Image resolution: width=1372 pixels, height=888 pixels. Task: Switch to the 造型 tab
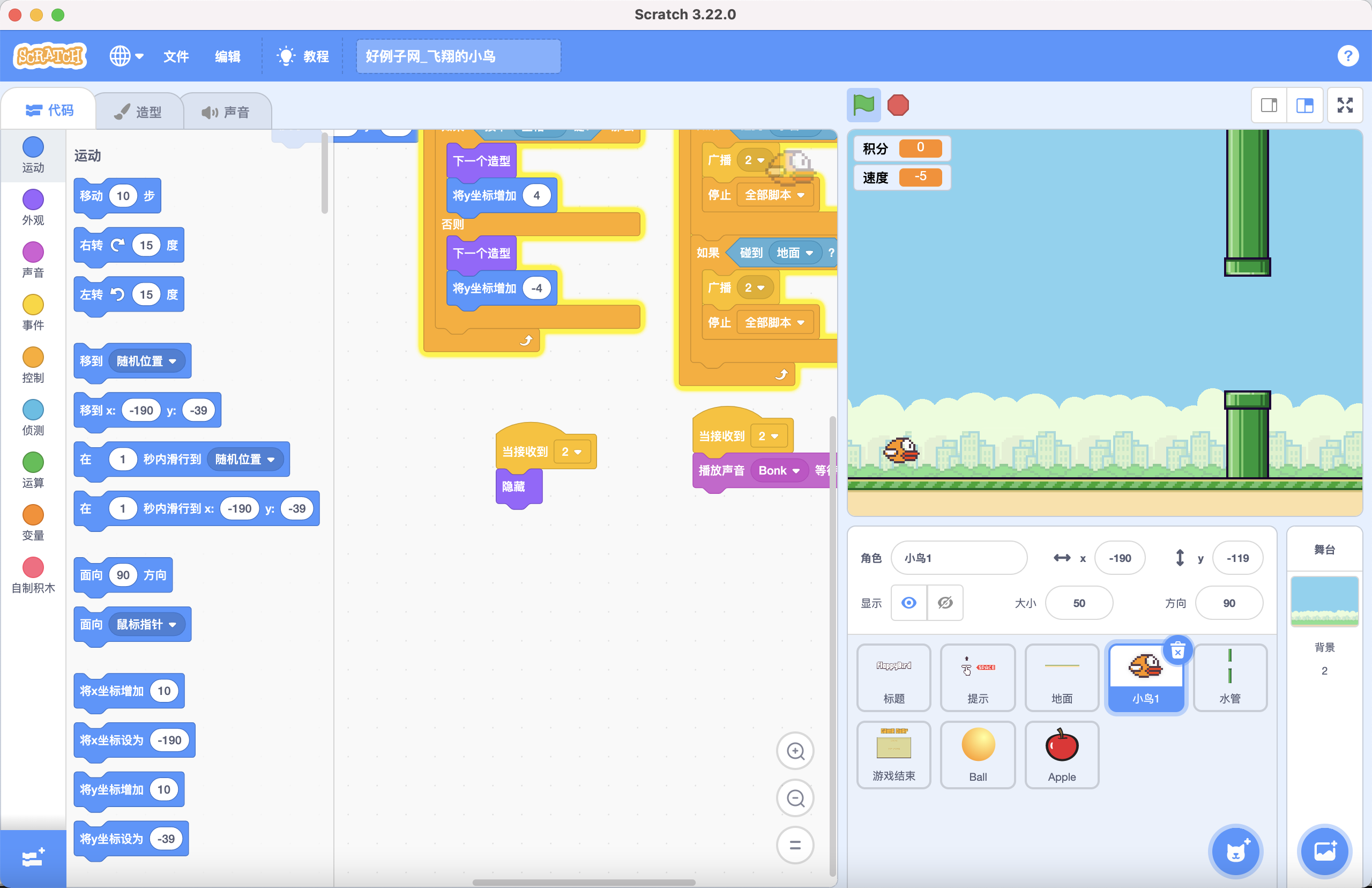[x=138, y=112]
